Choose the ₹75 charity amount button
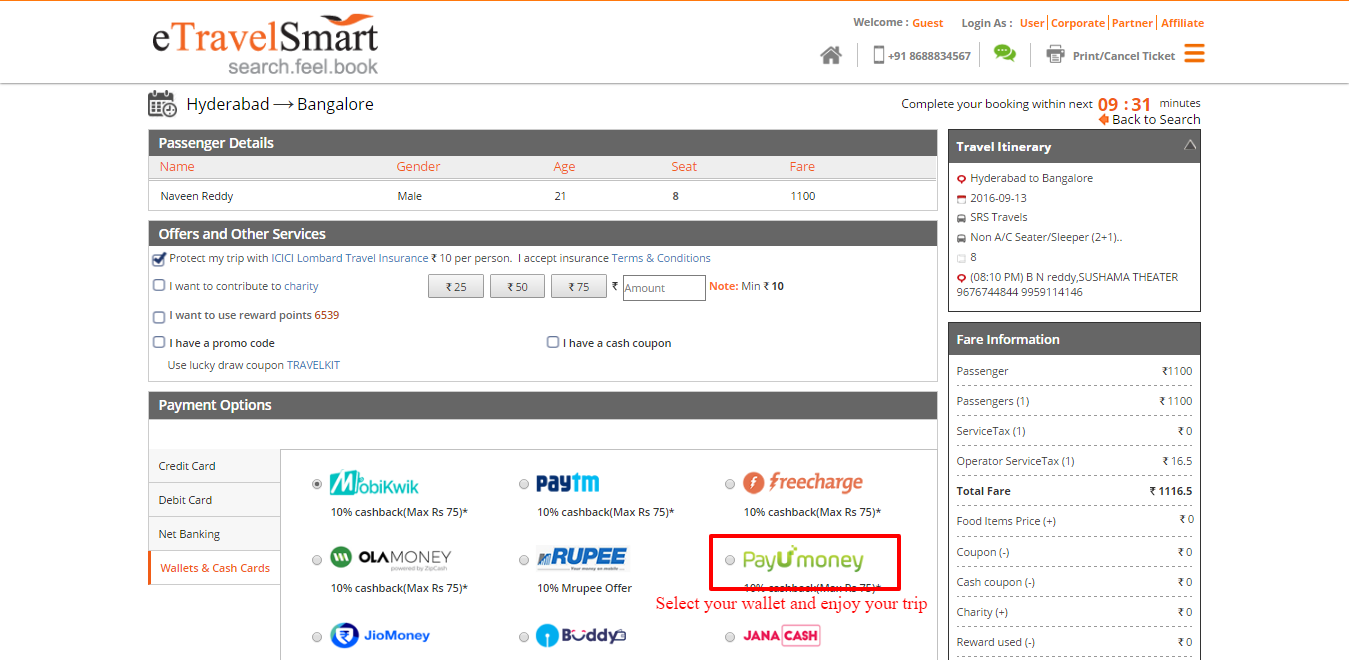Viewport: 1349px width, 660px height. (578, 287)
